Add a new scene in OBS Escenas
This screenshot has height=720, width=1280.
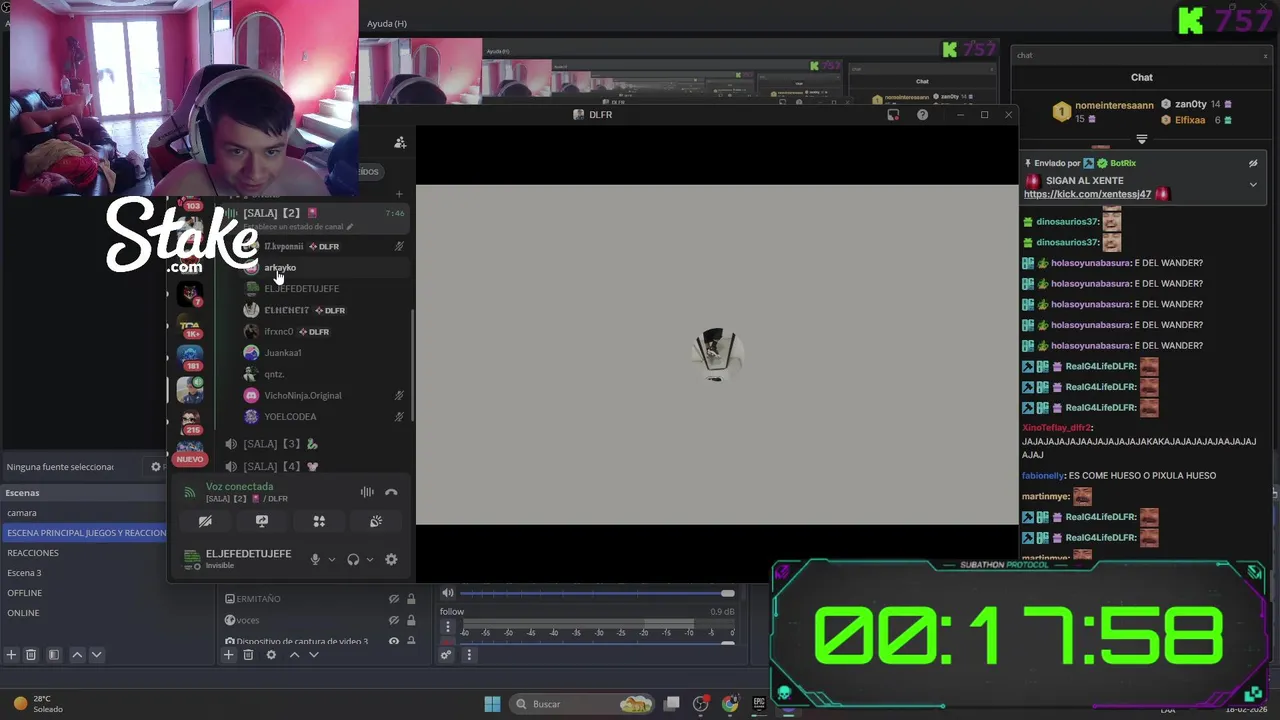(11, 655)
